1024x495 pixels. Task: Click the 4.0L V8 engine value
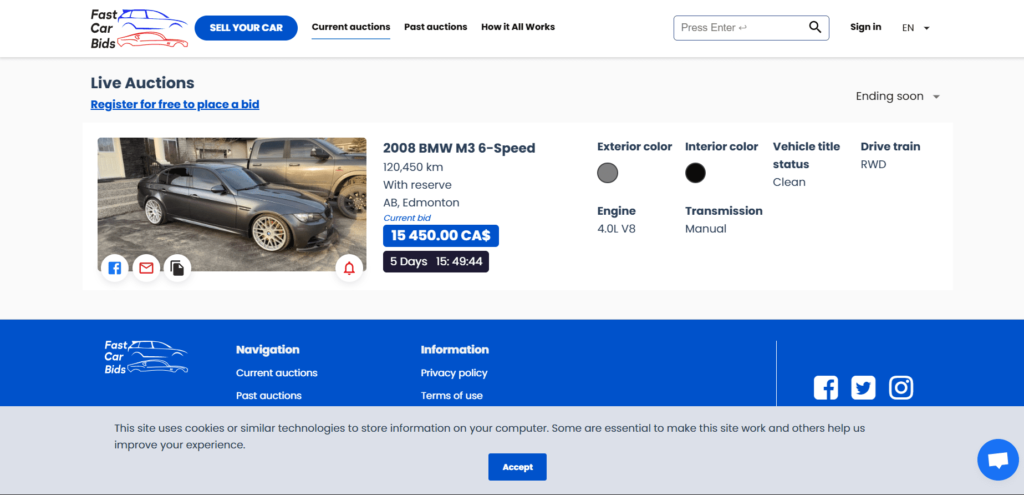[x=616, y=229]
